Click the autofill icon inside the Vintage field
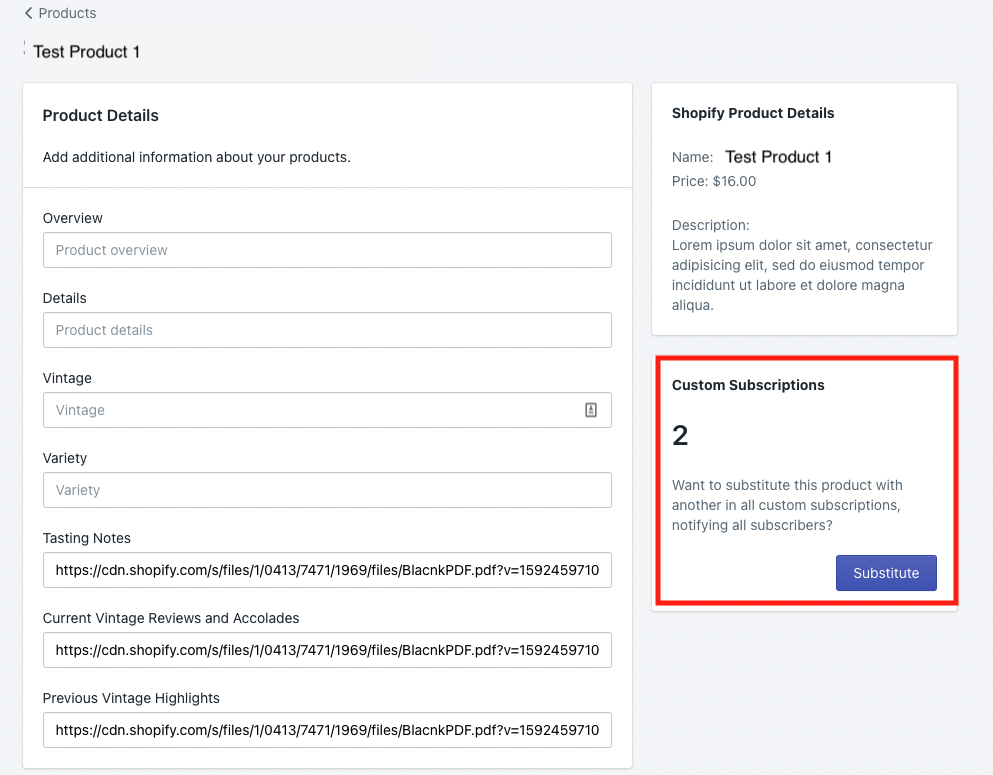The width and height of the screenshot is (993, 775). point(591,410)
